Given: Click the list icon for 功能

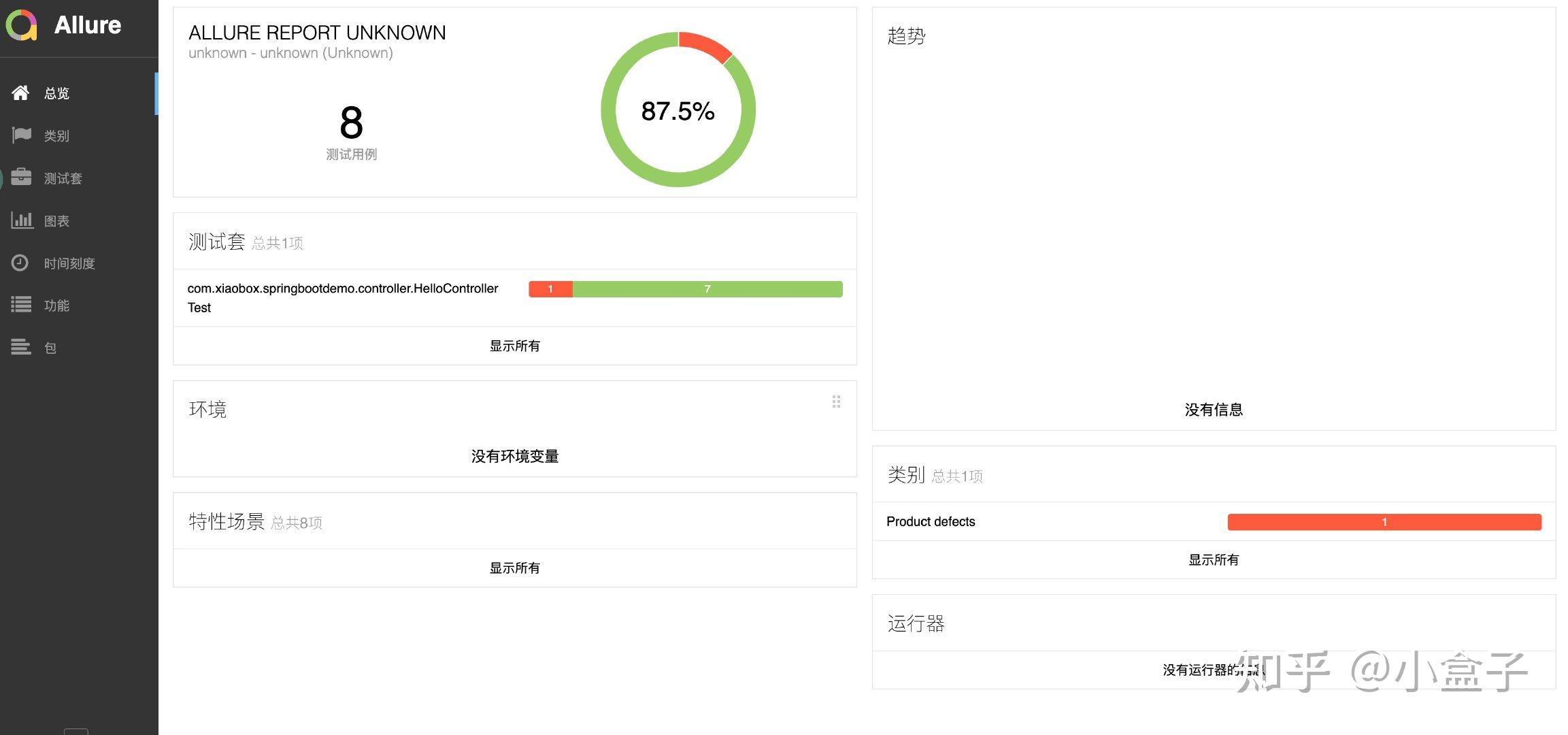Looking at the screenshot, I should click(x=21, y=305).
